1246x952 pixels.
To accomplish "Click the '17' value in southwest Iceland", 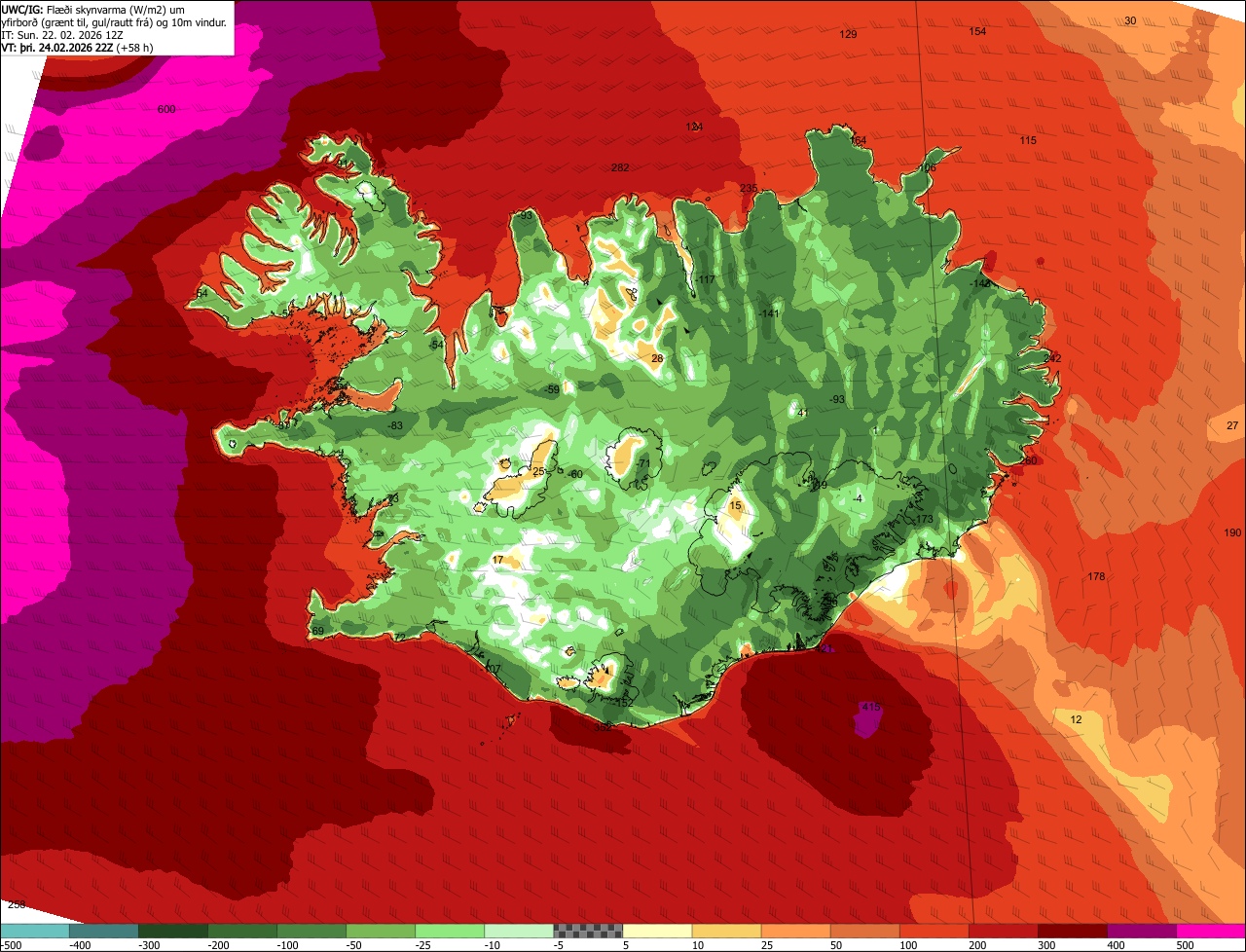I will pyautogui.click(x=498, y=560).
